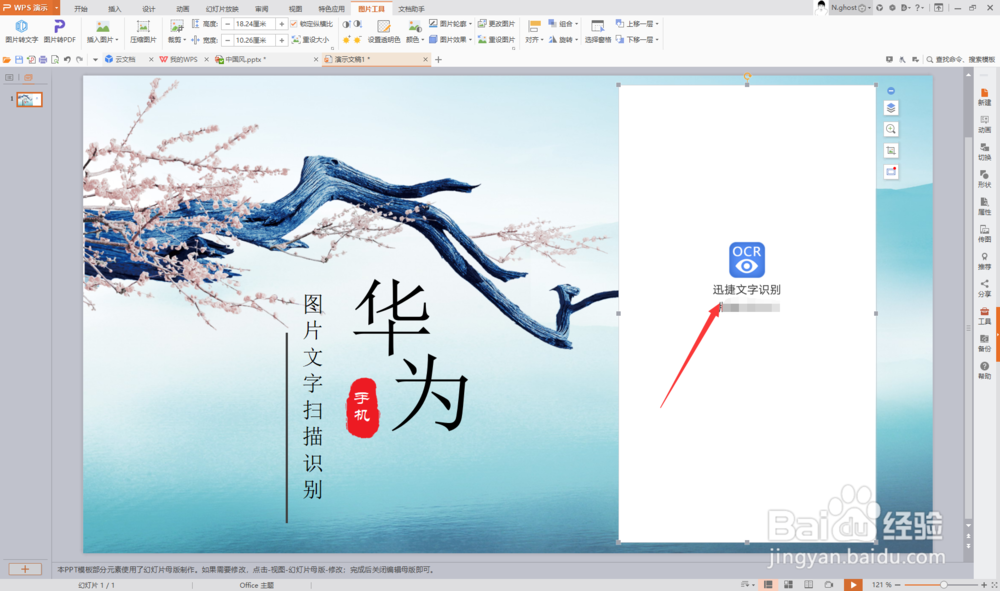The image size is (1000, 591).
Task: Switch to the 幻灯片放映 ribbon tab
Action: (222, 9)
